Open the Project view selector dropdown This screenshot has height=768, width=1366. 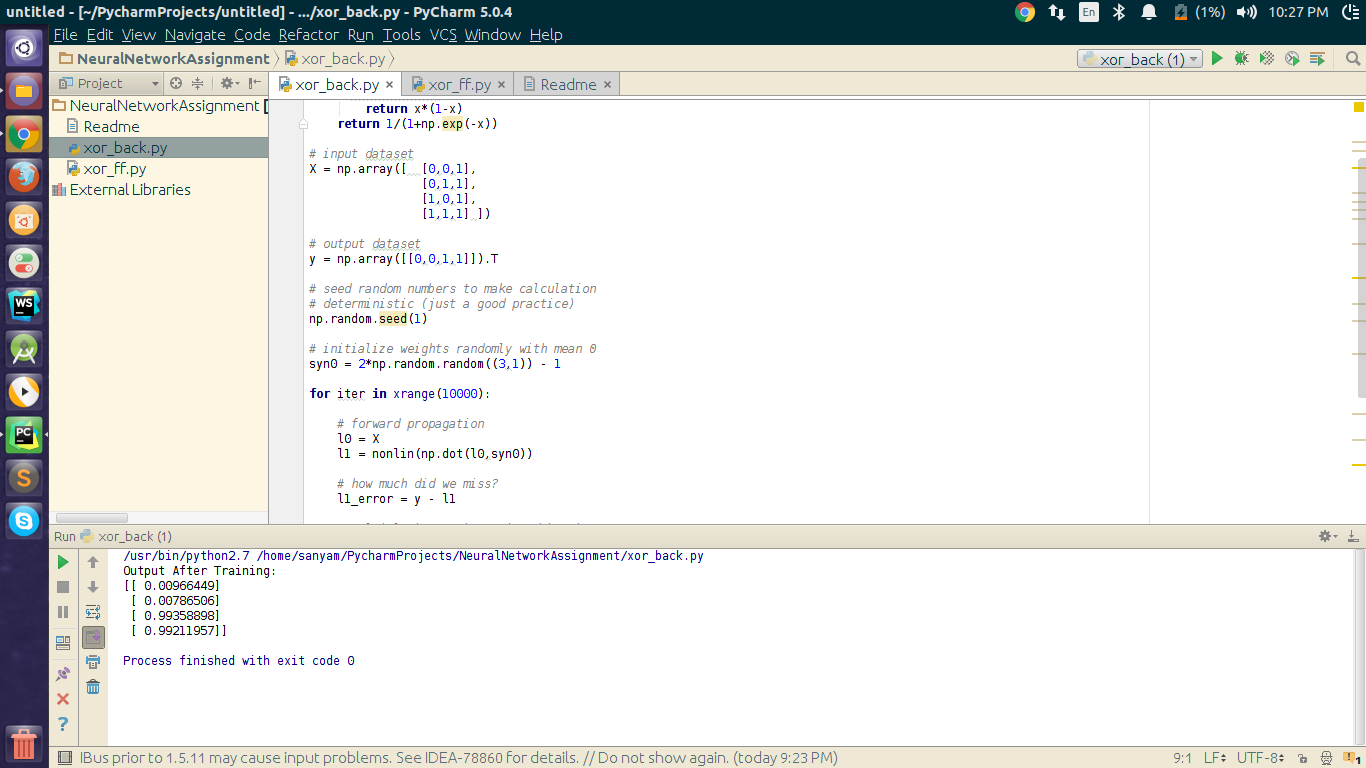coord(109,84)
